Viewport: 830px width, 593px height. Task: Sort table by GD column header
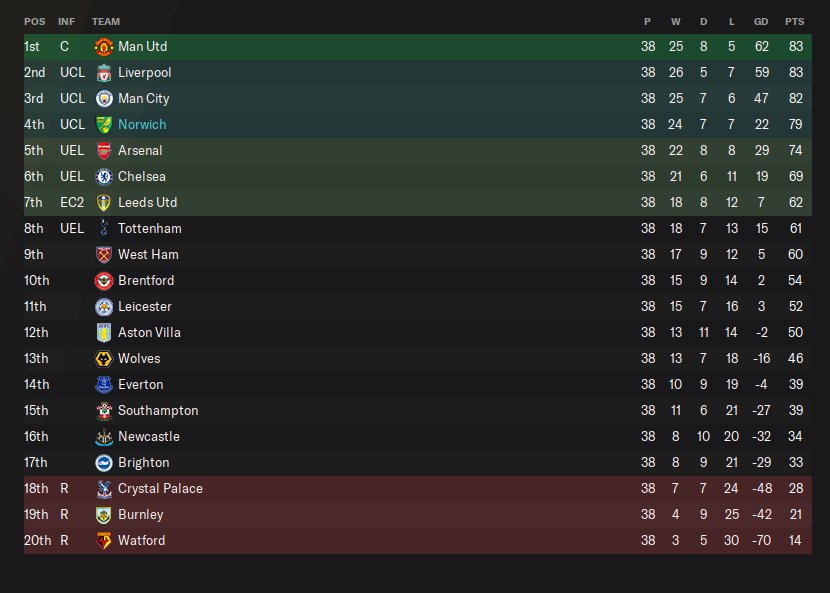point(762,21)
